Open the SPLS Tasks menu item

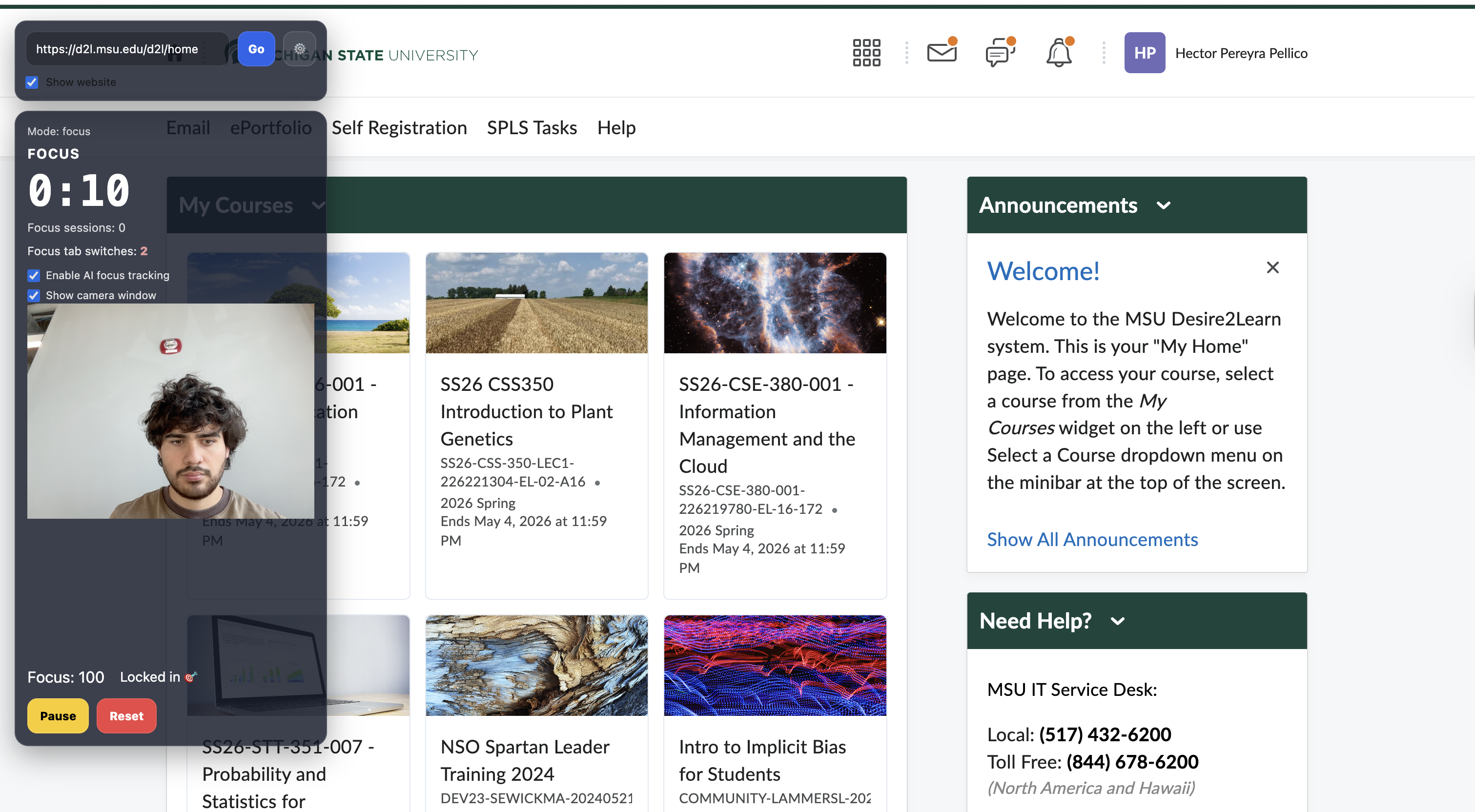(x=532, y=128)
